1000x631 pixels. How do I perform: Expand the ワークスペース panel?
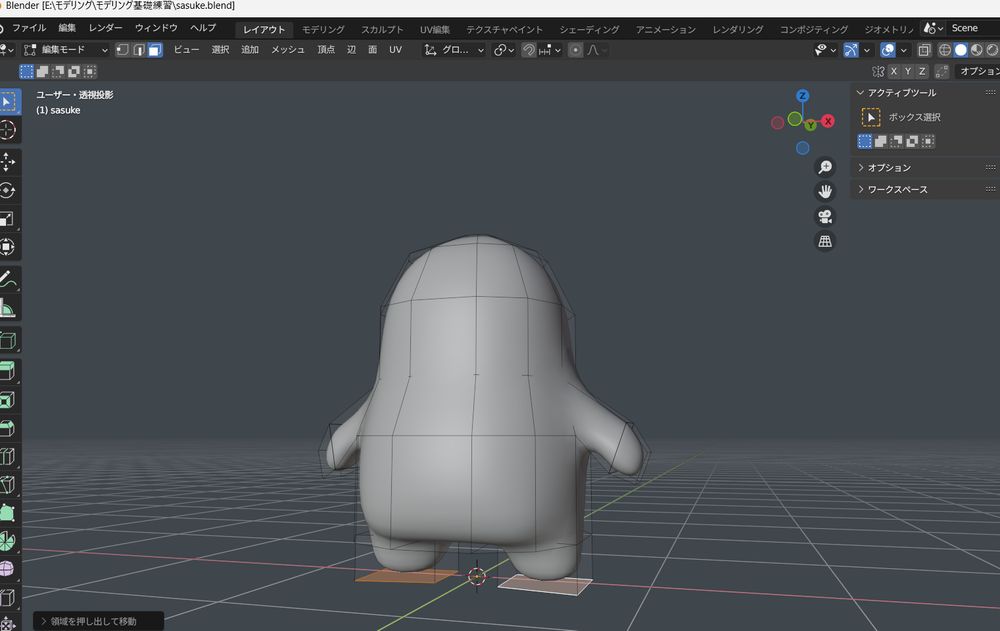coord(897,190)
